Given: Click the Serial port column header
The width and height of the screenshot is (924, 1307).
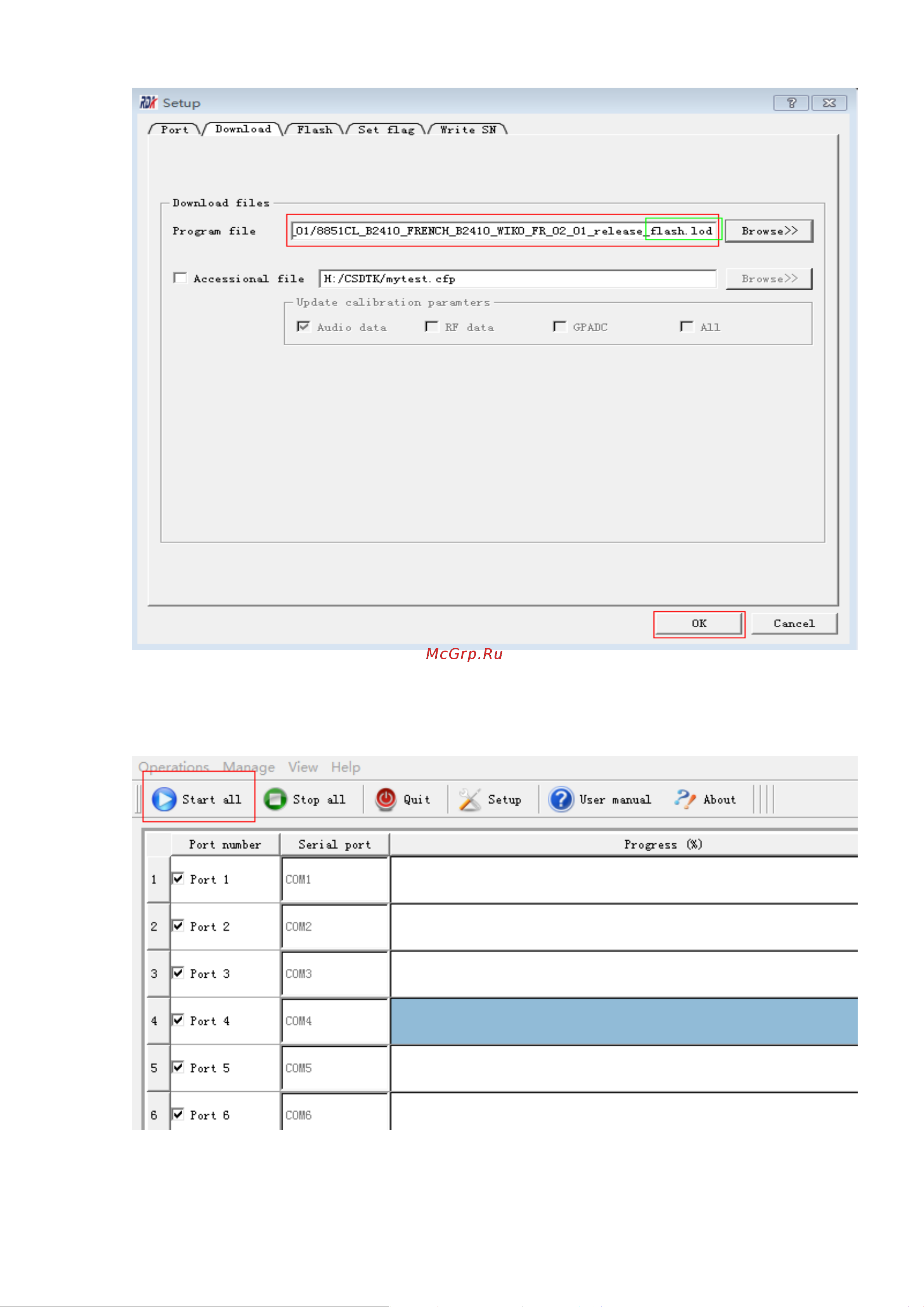Looking at the screenshot, I should (335, 844).
